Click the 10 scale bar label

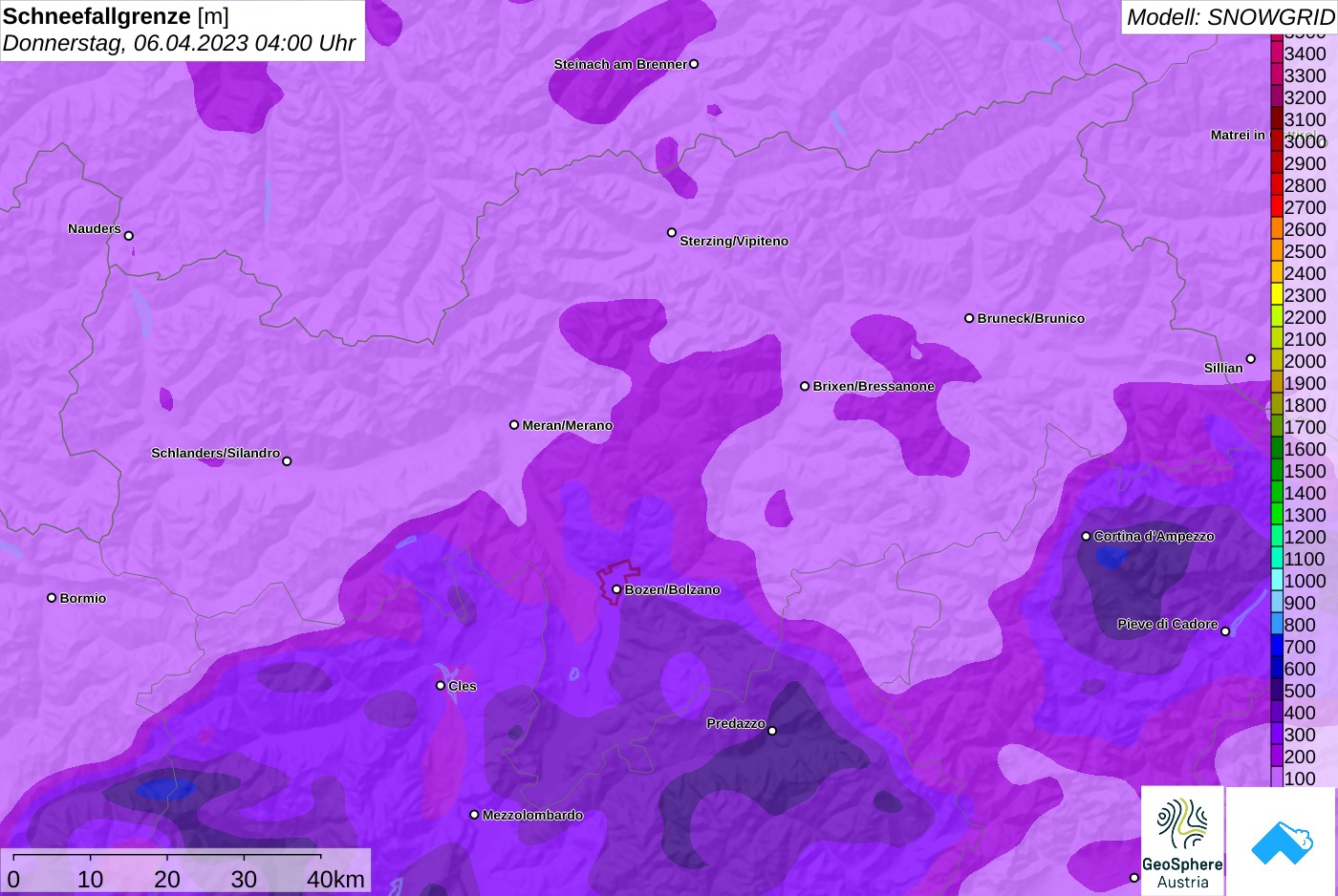click(91, 879)
